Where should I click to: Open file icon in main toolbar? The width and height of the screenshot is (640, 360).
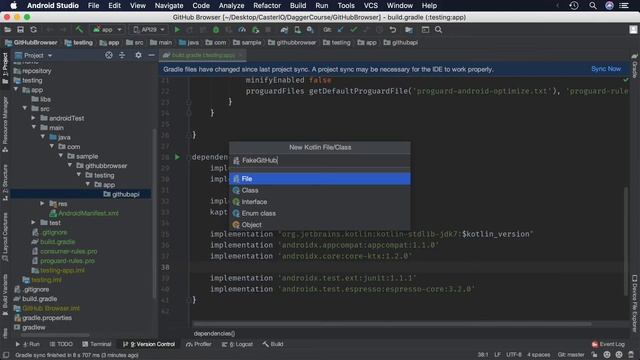pos(8,30)
